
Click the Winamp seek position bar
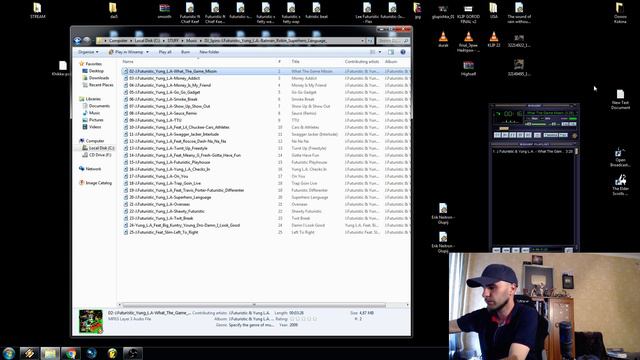pos(534,129)
